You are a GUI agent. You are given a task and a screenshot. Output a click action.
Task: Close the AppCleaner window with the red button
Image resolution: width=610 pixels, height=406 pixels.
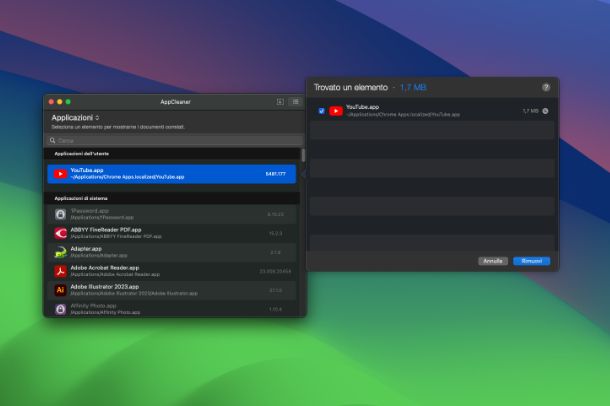(x=51, y=102)
